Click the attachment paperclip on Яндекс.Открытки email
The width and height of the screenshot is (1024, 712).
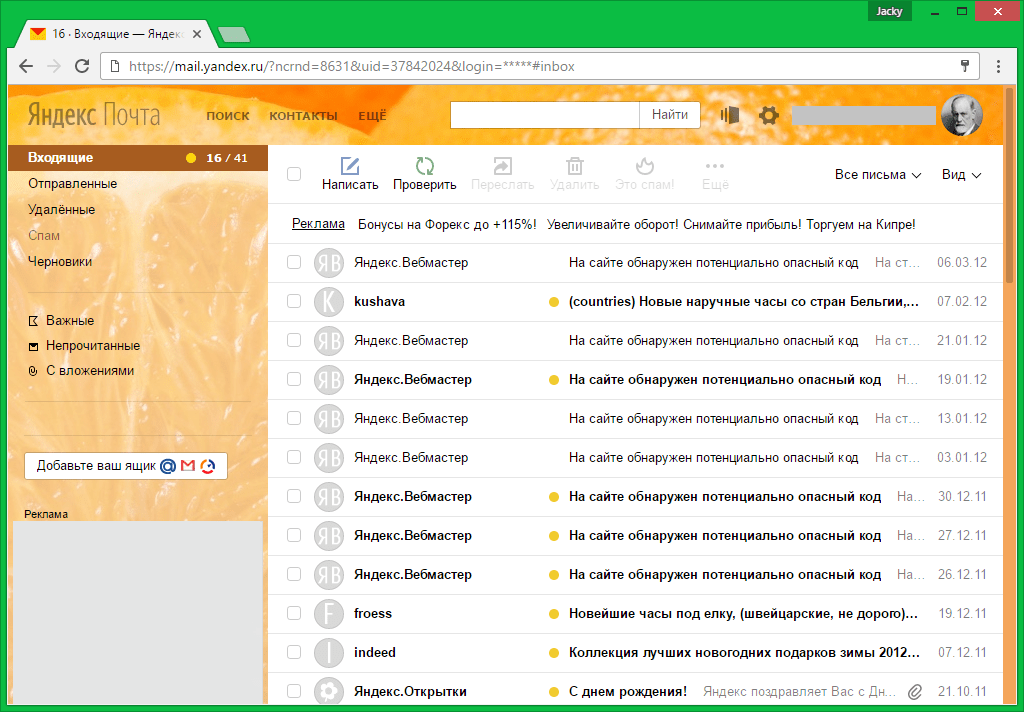(914, 691)
